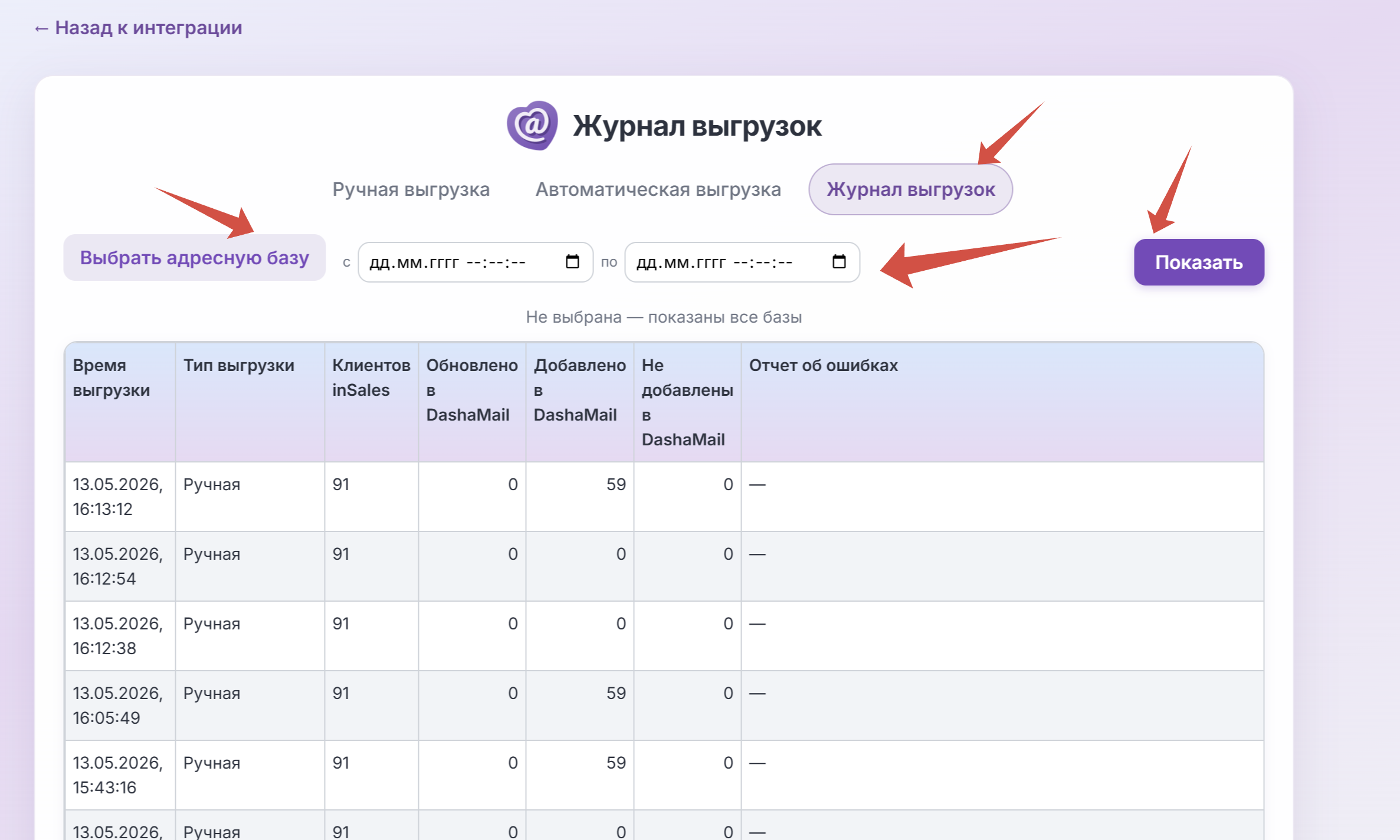Click Отчет об ошибках column header
This screenshot has width=1400, height=840.
tap(1002, 402)
